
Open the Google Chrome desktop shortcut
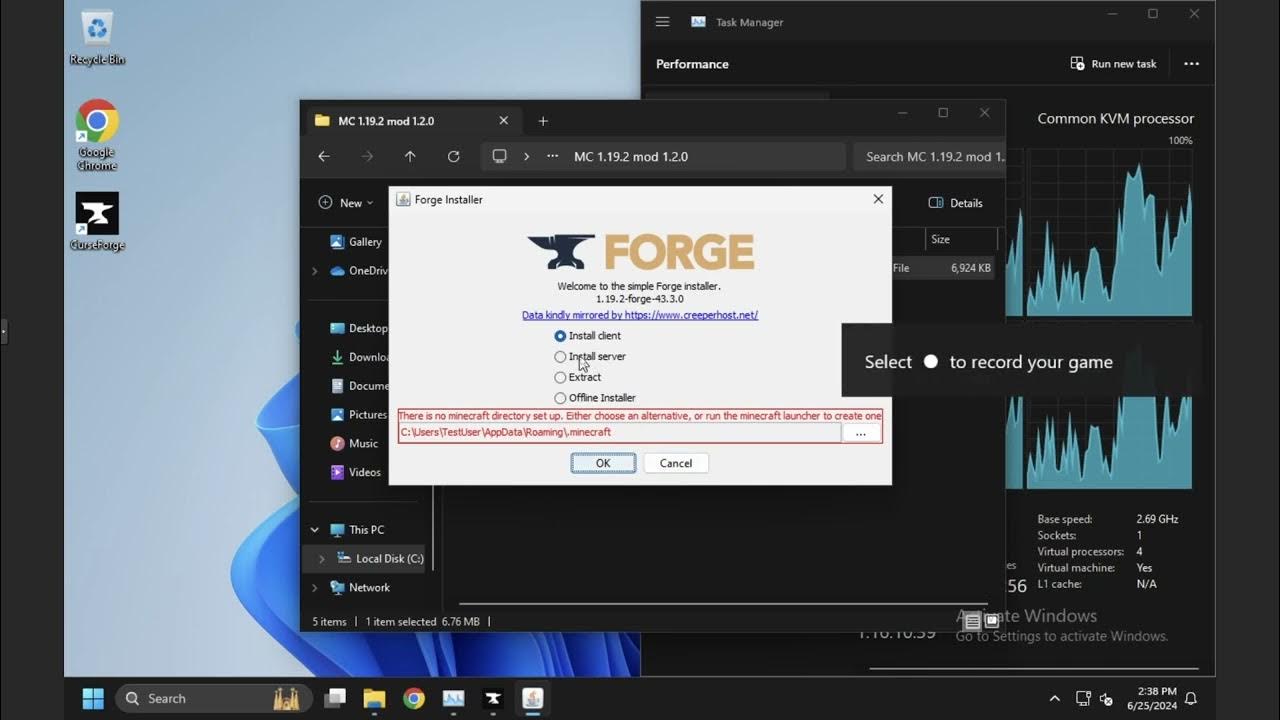(97, 135)
